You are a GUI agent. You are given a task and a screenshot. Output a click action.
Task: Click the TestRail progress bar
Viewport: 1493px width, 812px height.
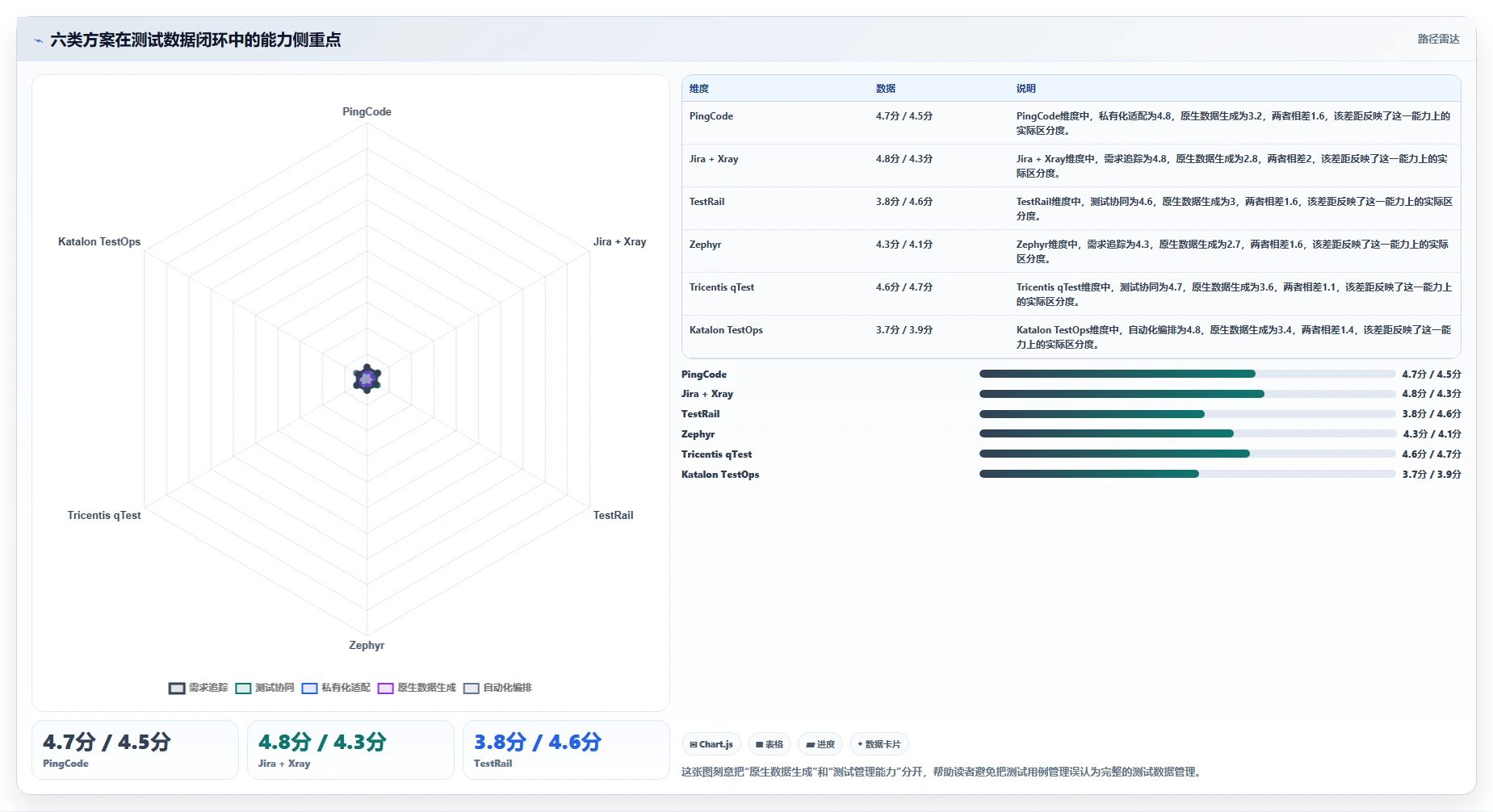coord(1187,414)
